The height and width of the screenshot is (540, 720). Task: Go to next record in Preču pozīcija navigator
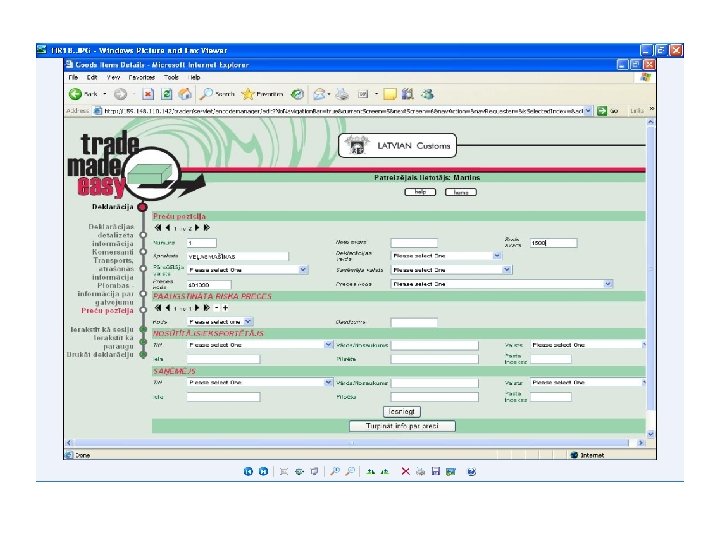pos(197,227)
